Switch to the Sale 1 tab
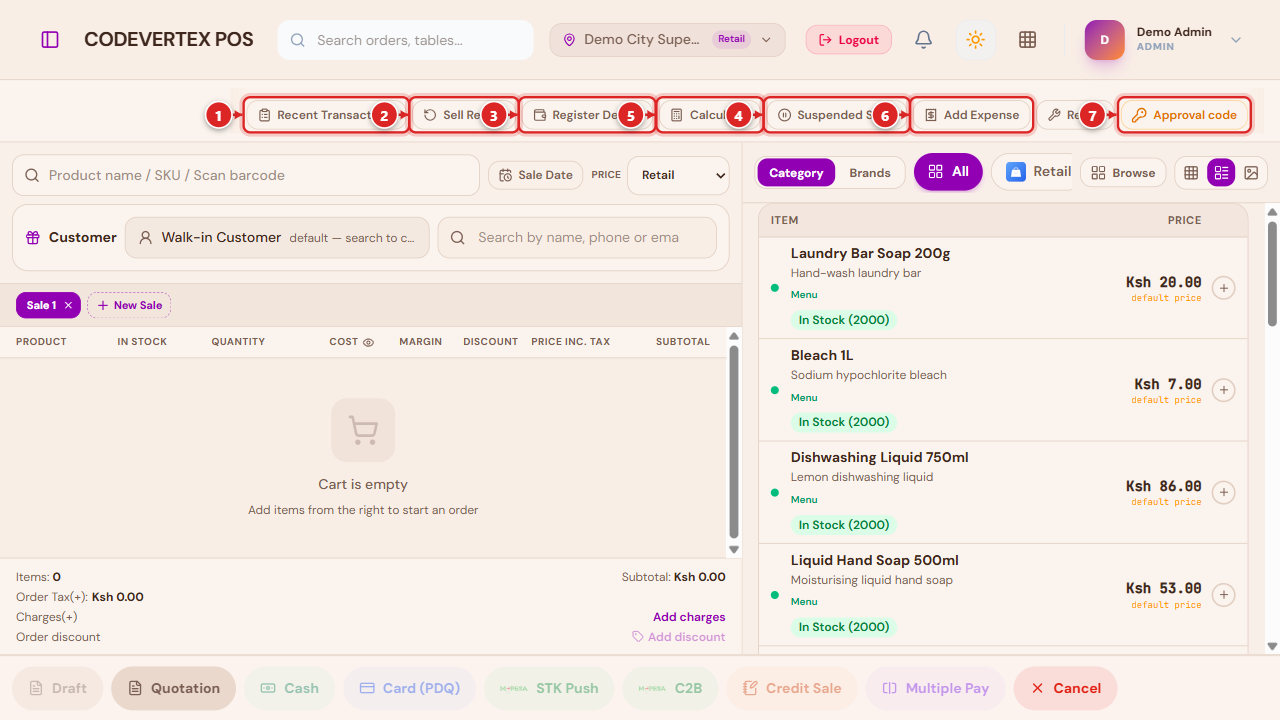 pyautogui.click(x=41, y=305)
